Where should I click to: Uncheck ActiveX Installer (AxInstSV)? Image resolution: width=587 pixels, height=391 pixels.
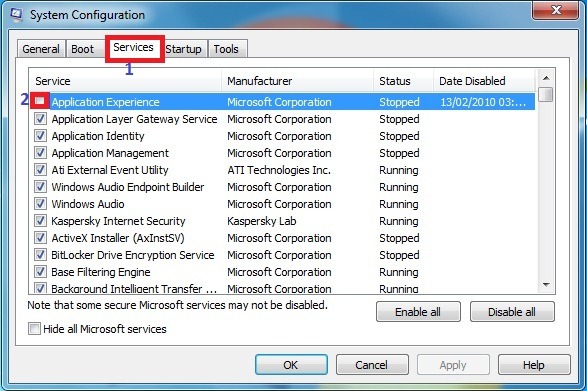(x=40, y=238)
